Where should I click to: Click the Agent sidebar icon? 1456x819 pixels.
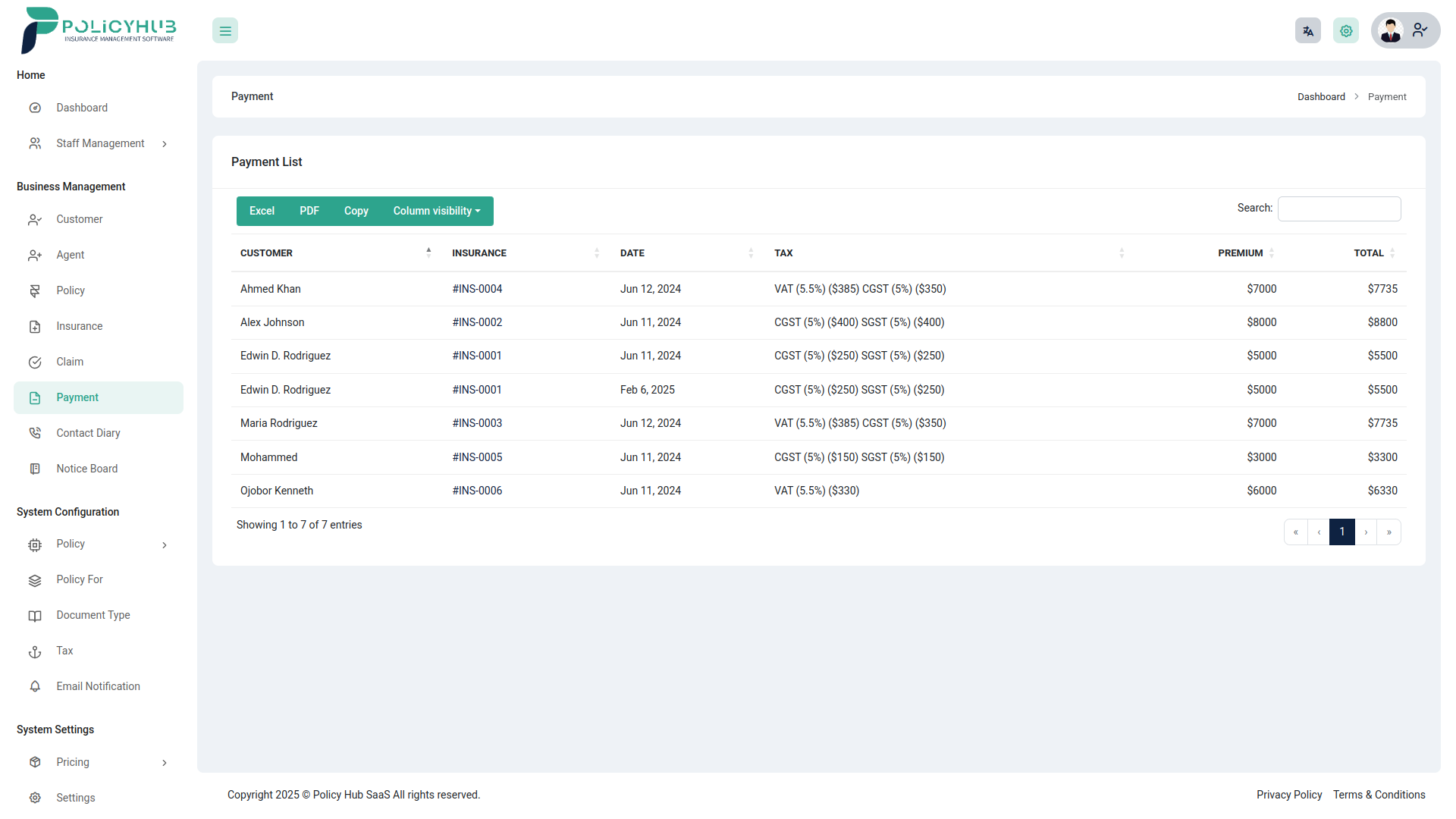point(35,255)
